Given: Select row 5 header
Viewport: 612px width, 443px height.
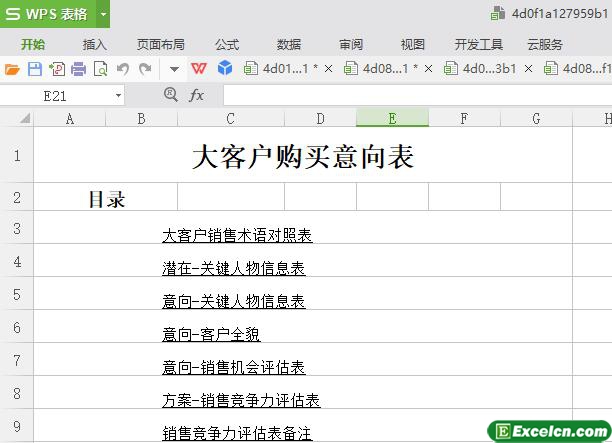Looking at the screenshot, I should coord(17,294).
